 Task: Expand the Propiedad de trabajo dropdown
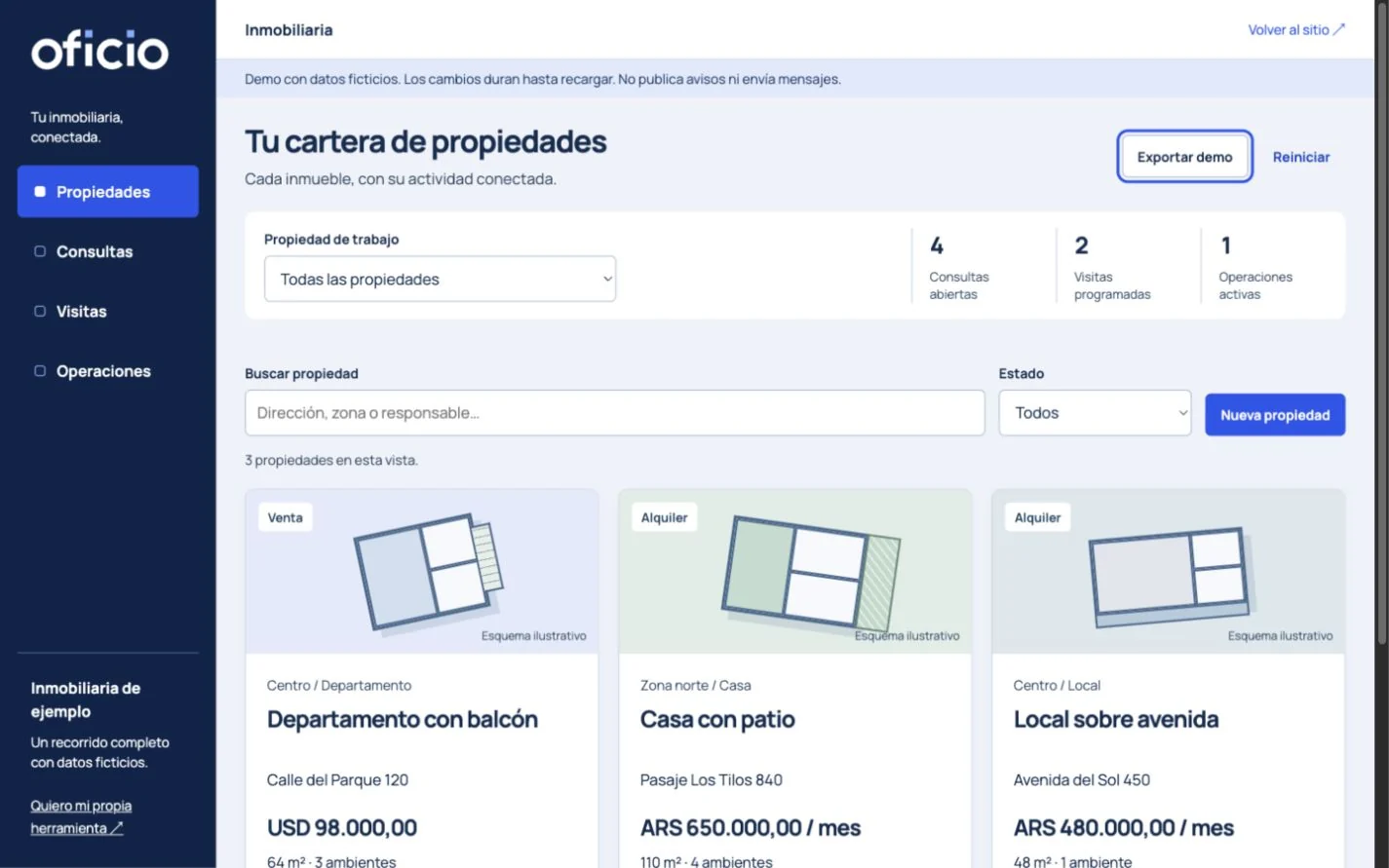(x=440, y=280)
